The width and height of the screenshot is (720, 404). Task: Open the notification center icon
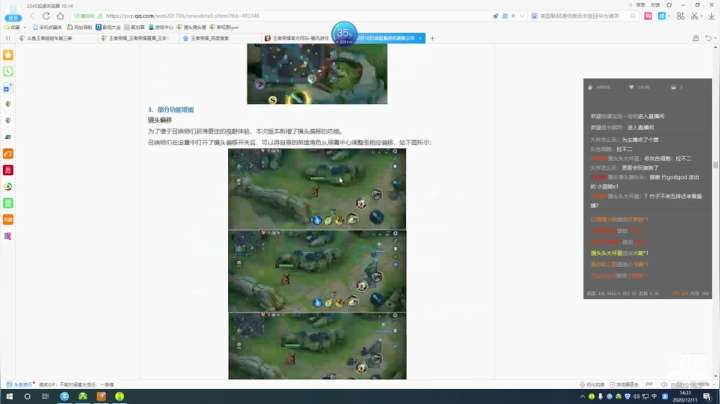[707, 396]
